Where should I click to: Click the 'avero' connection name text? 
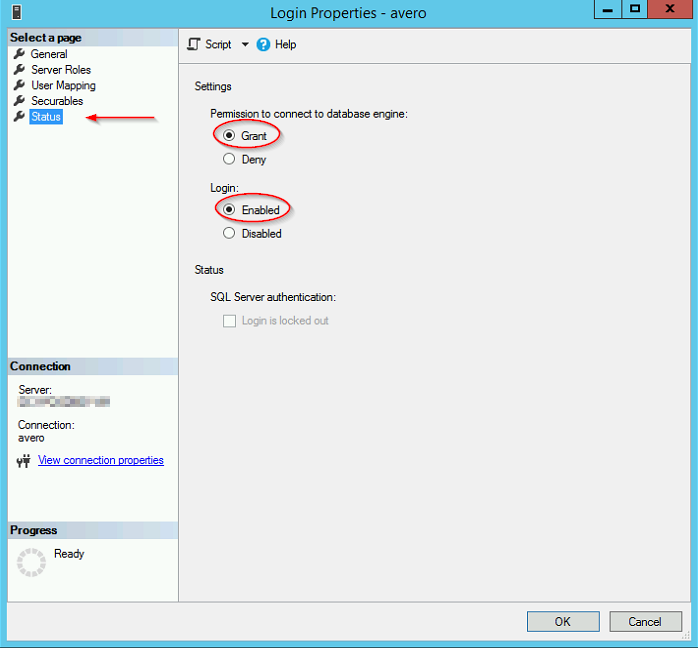click(31, 438)
